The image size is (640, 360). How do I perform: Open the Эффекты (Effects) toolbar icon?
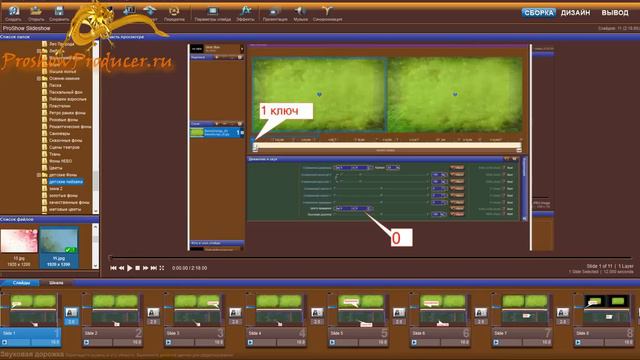coord(245,12)
